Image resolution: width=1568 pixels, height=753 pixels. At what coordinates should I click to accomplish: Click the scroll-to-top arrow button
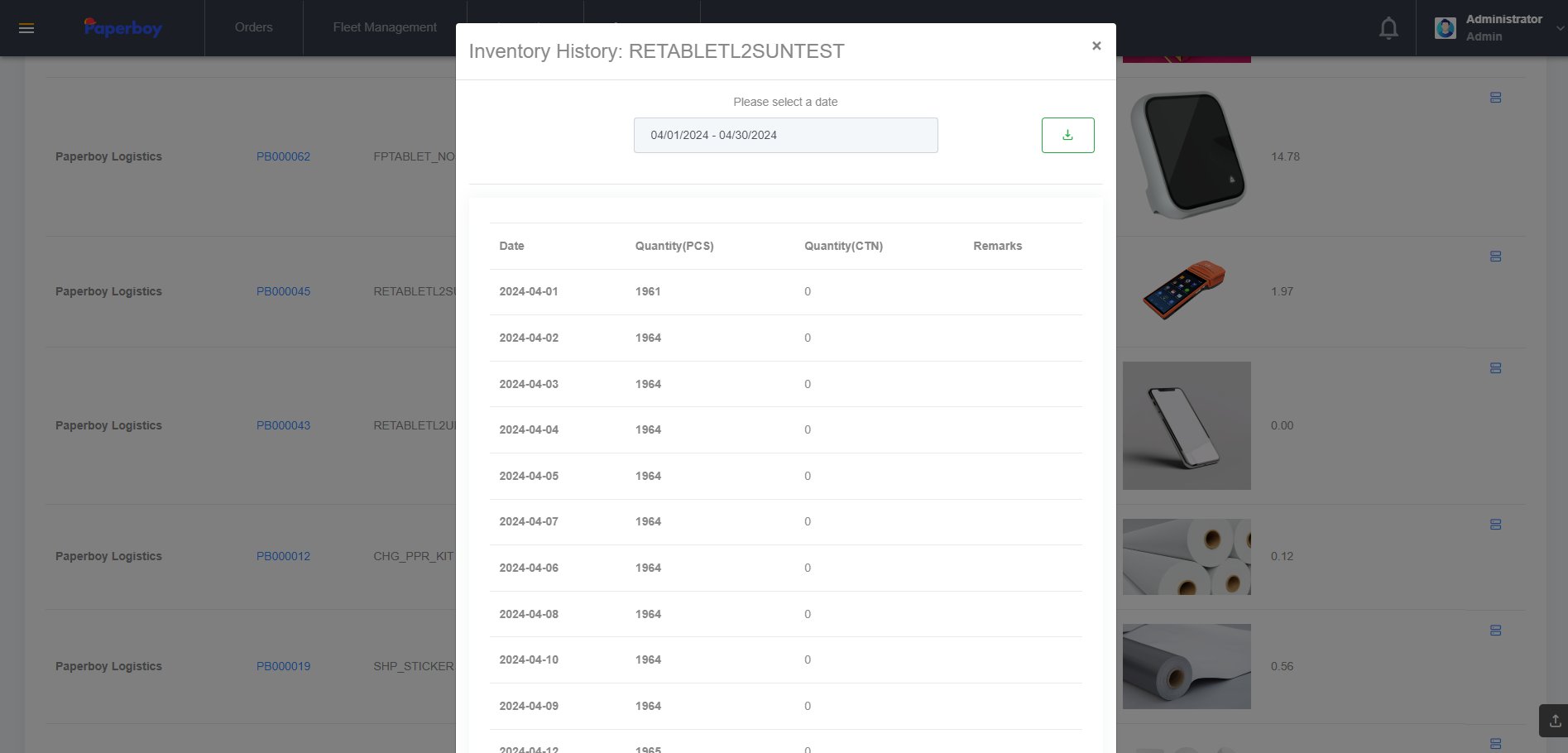[x=1554, y=720]
